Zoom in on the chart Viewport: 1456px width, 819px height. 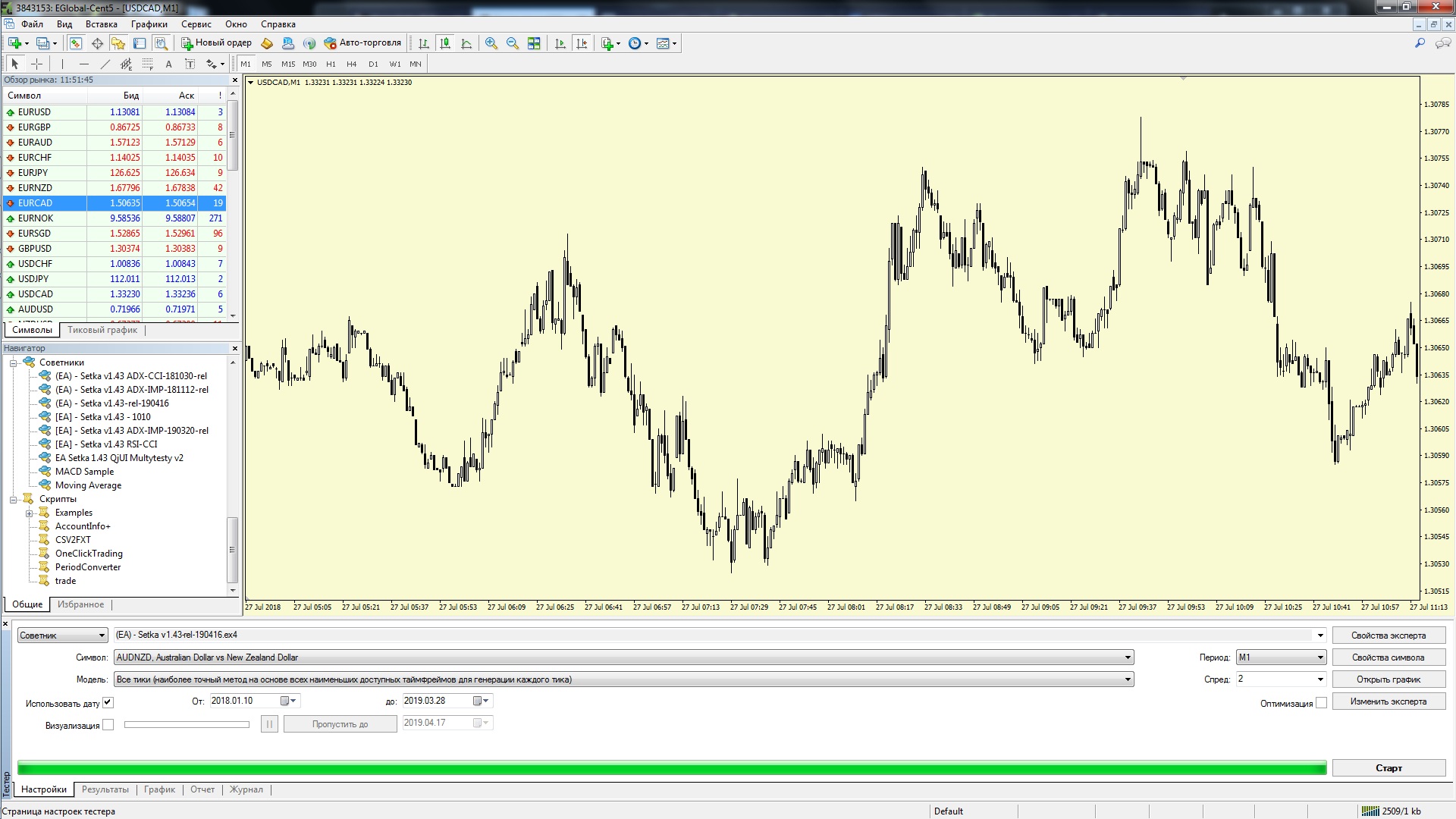pos(491,43)
